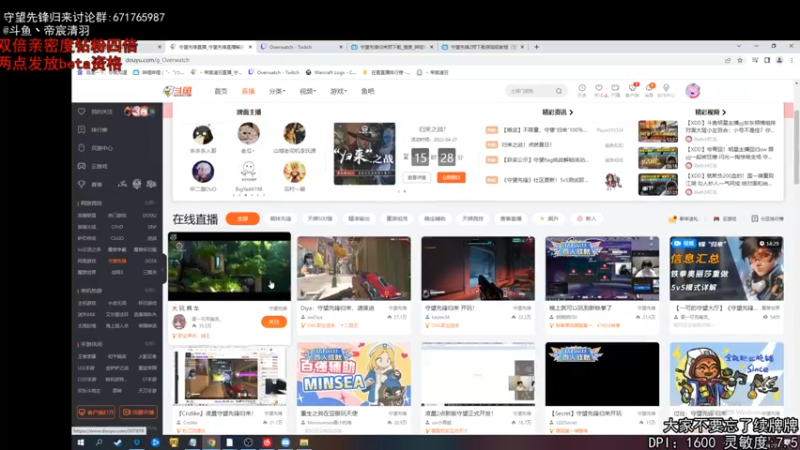Open cloud gaming gamepad icon in sidebar
Viewport: 800px width, 450px height.
click(82, 166)
